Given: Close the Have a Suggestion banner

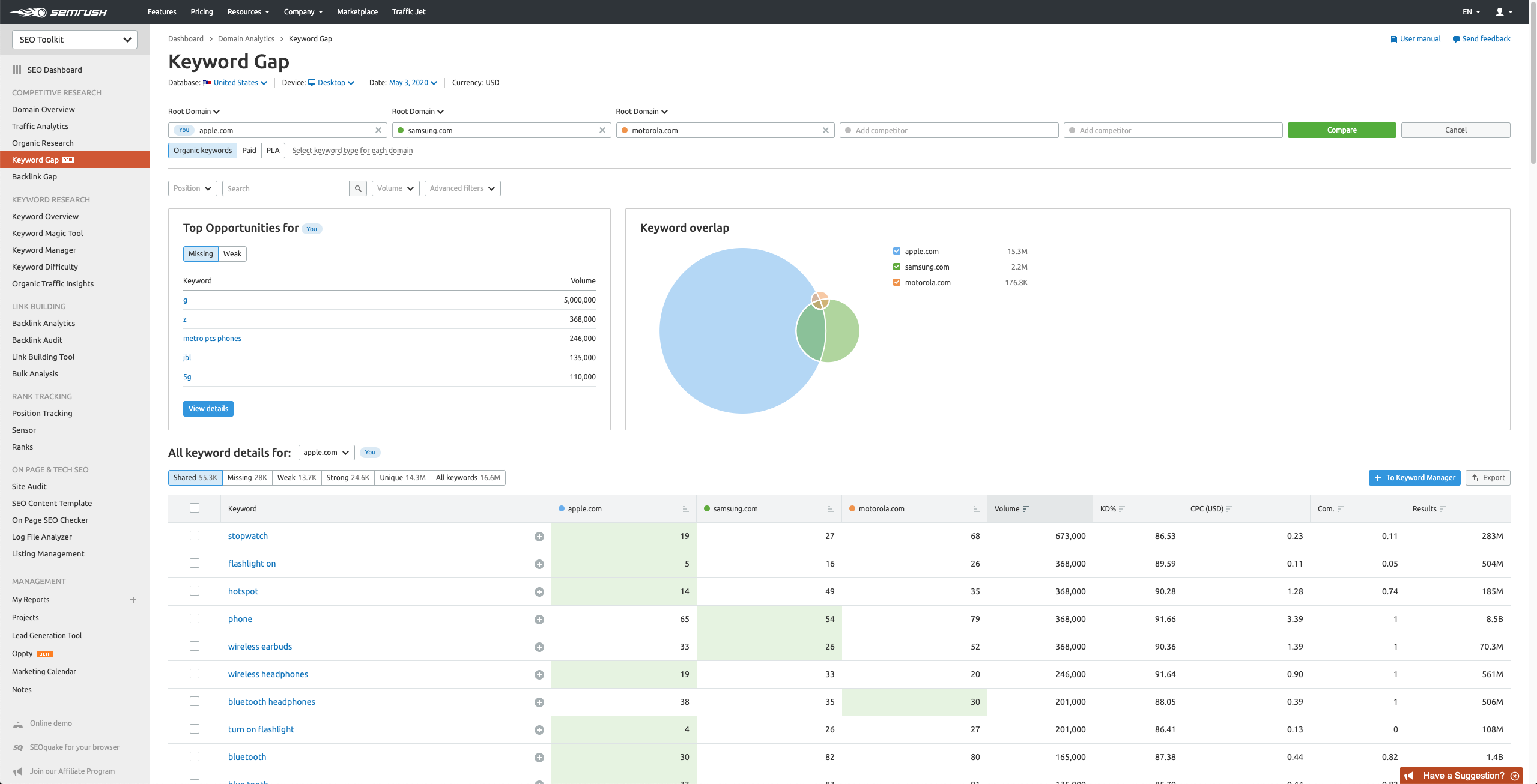Looking at the screenshot, I should click(x=1515, y=776).
